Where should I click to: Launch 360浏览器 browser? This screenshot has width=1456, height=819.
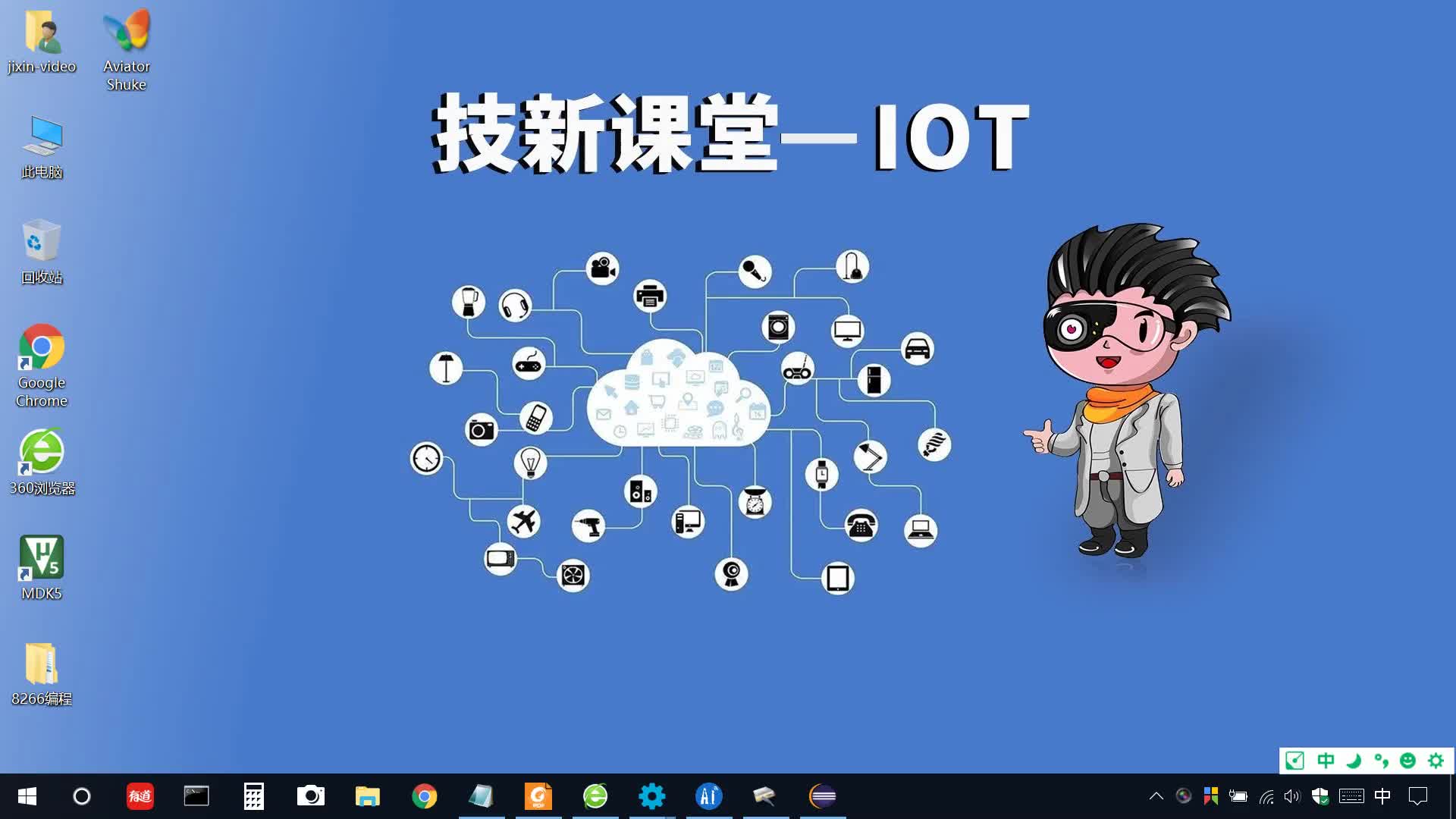pos(41,451)
